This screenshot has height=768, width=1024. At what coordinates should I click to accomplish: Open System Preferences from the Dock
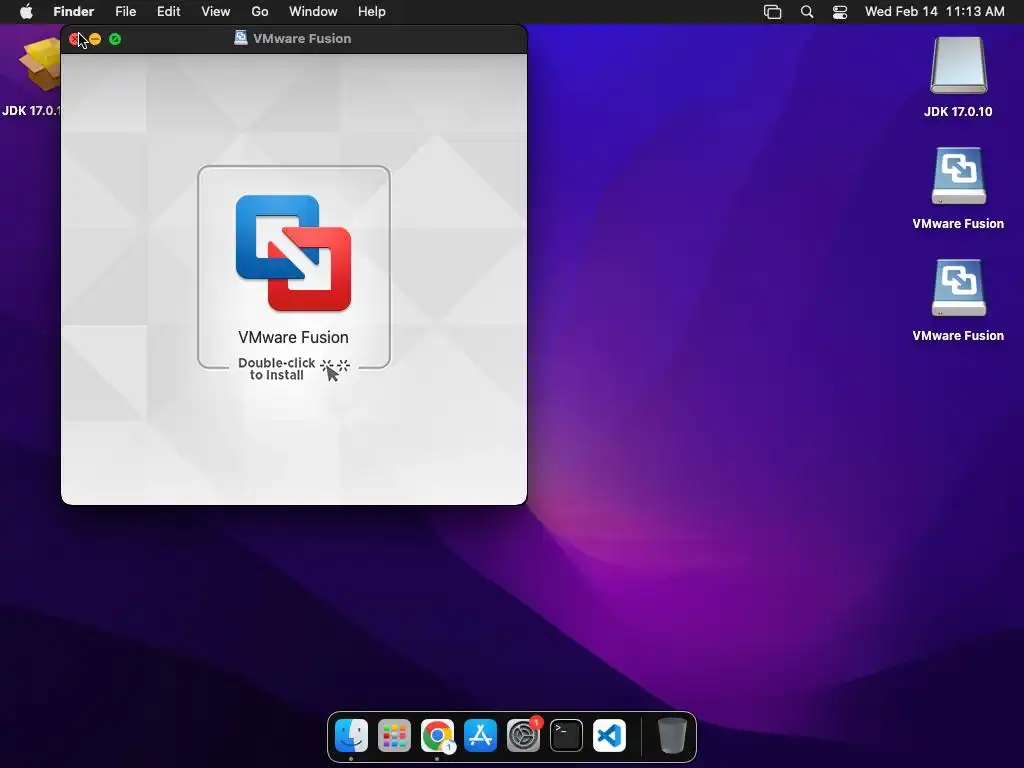tap(524, 736)
